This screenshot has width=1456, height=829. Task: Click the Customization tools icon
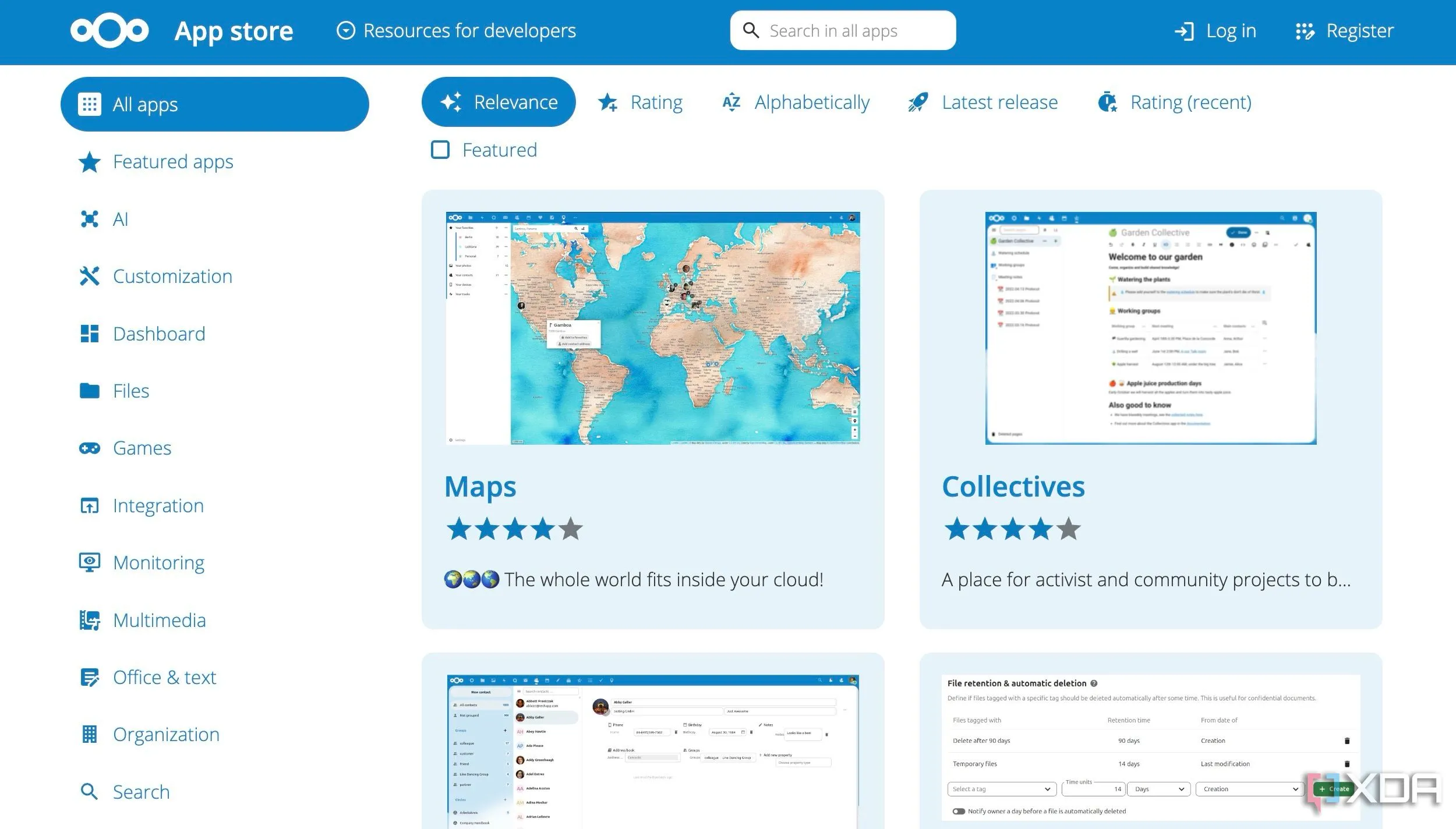[x=90, y=276]
